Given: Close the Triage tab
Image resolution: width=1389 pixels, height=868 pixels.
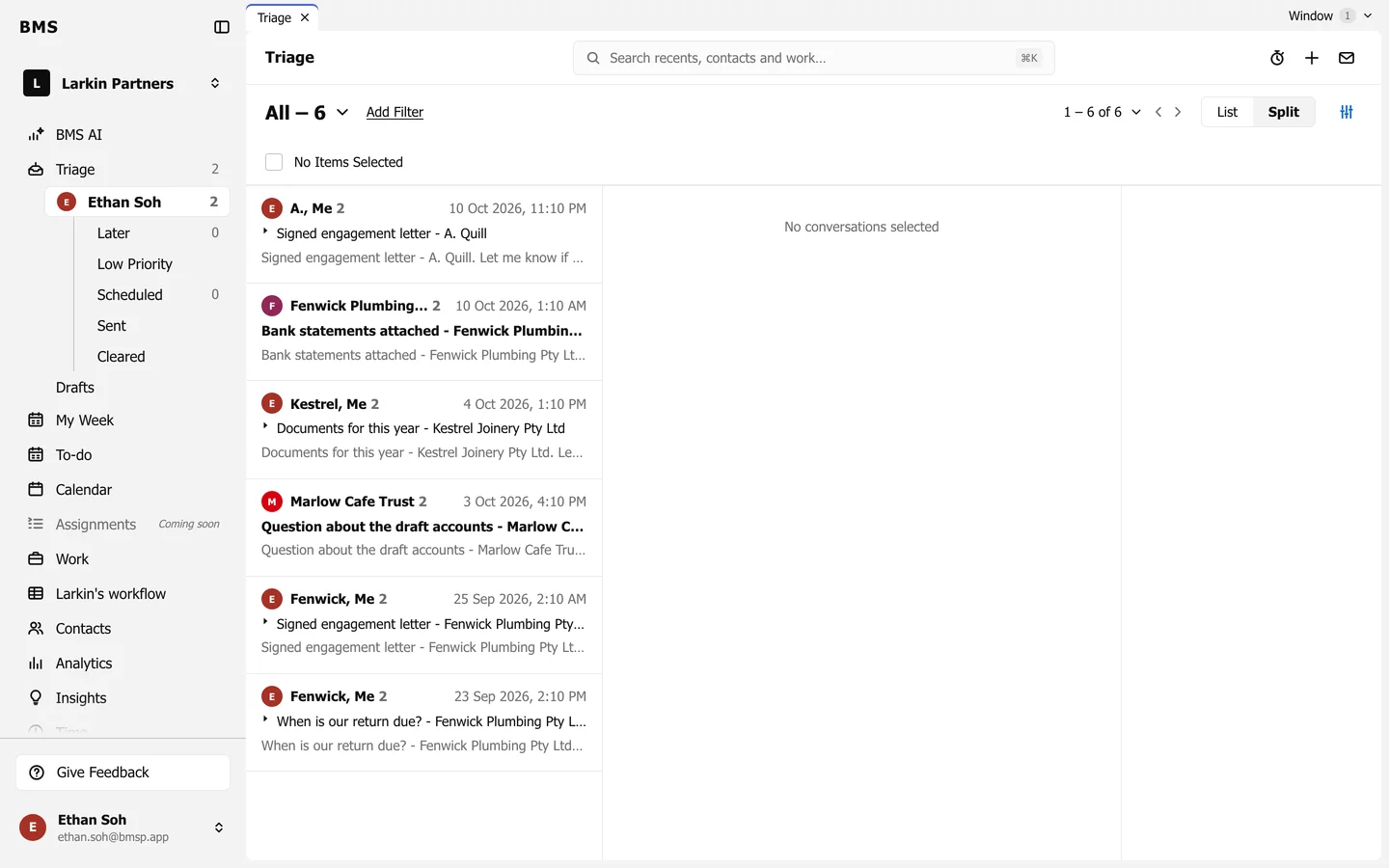Looking at the screenshot, I should (305, 17).
